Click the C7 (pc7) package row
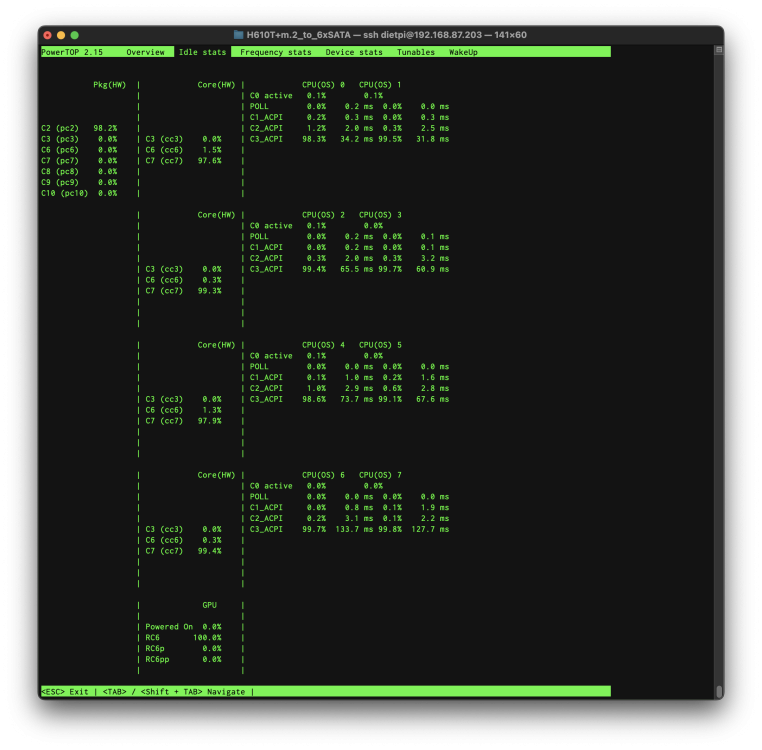 click(x=79, y=160)
